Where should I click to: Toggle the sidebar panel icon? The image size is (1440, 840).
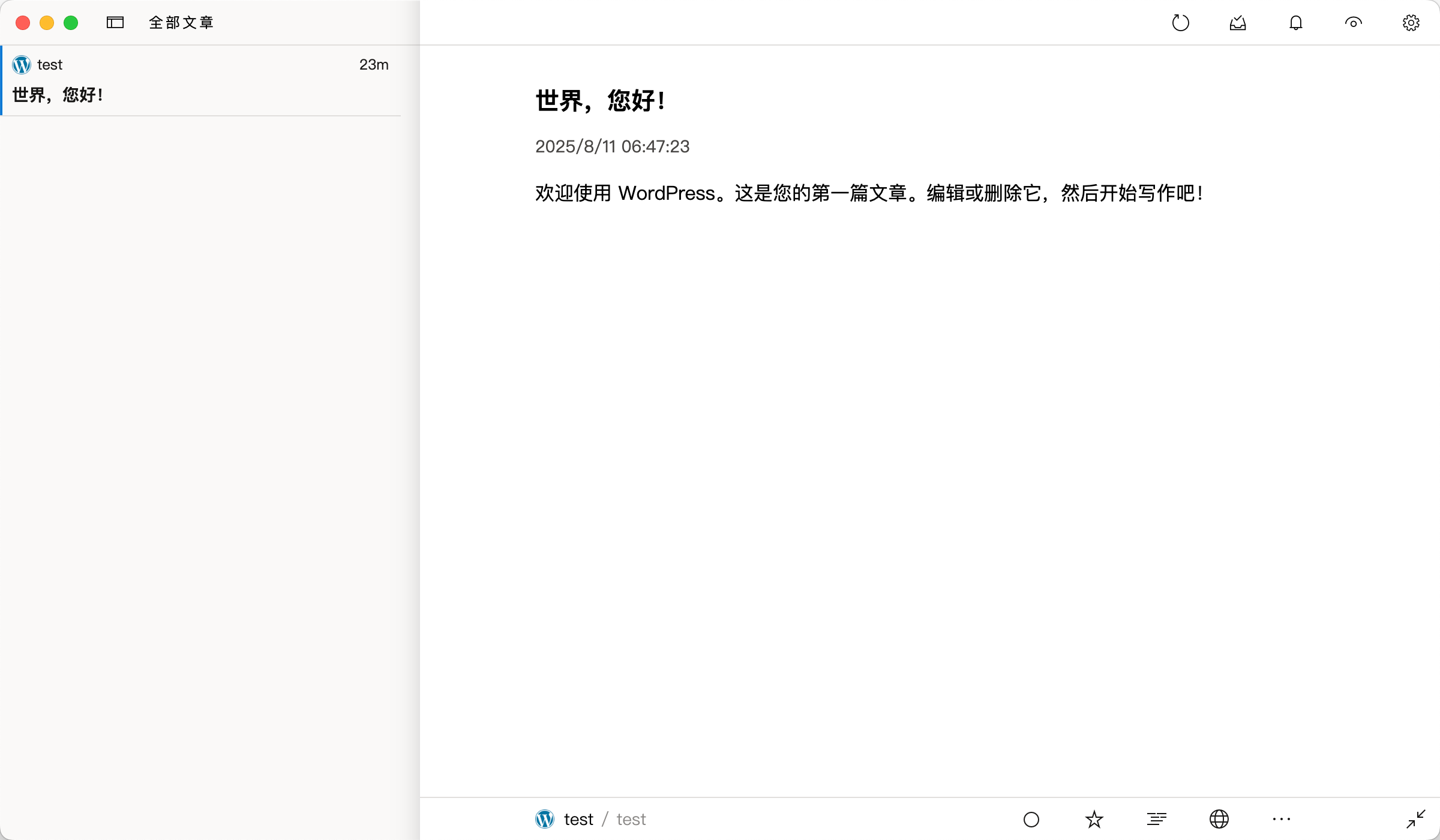[115, 23]
